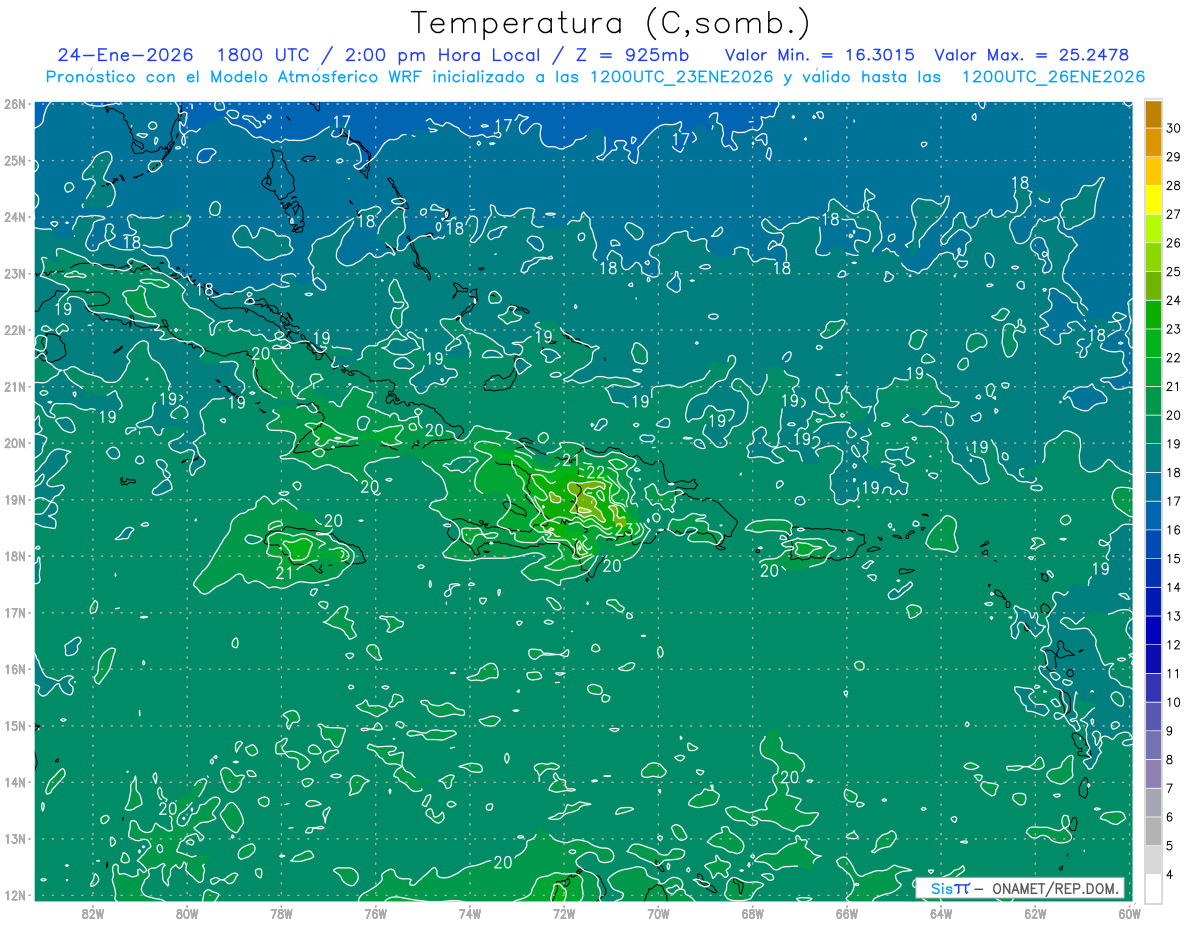The image size is (1200, 927).
Task: Click the yellow color bar segment between 27 and 28
Action: (1153, 200)
